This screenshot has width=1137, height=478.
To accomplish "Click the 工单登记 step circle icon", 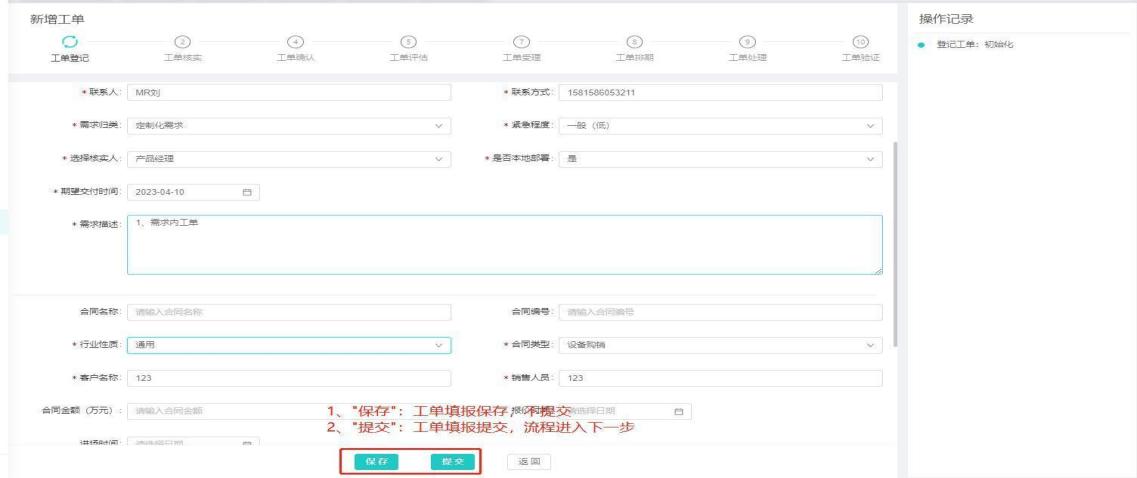I will [69, 41].
